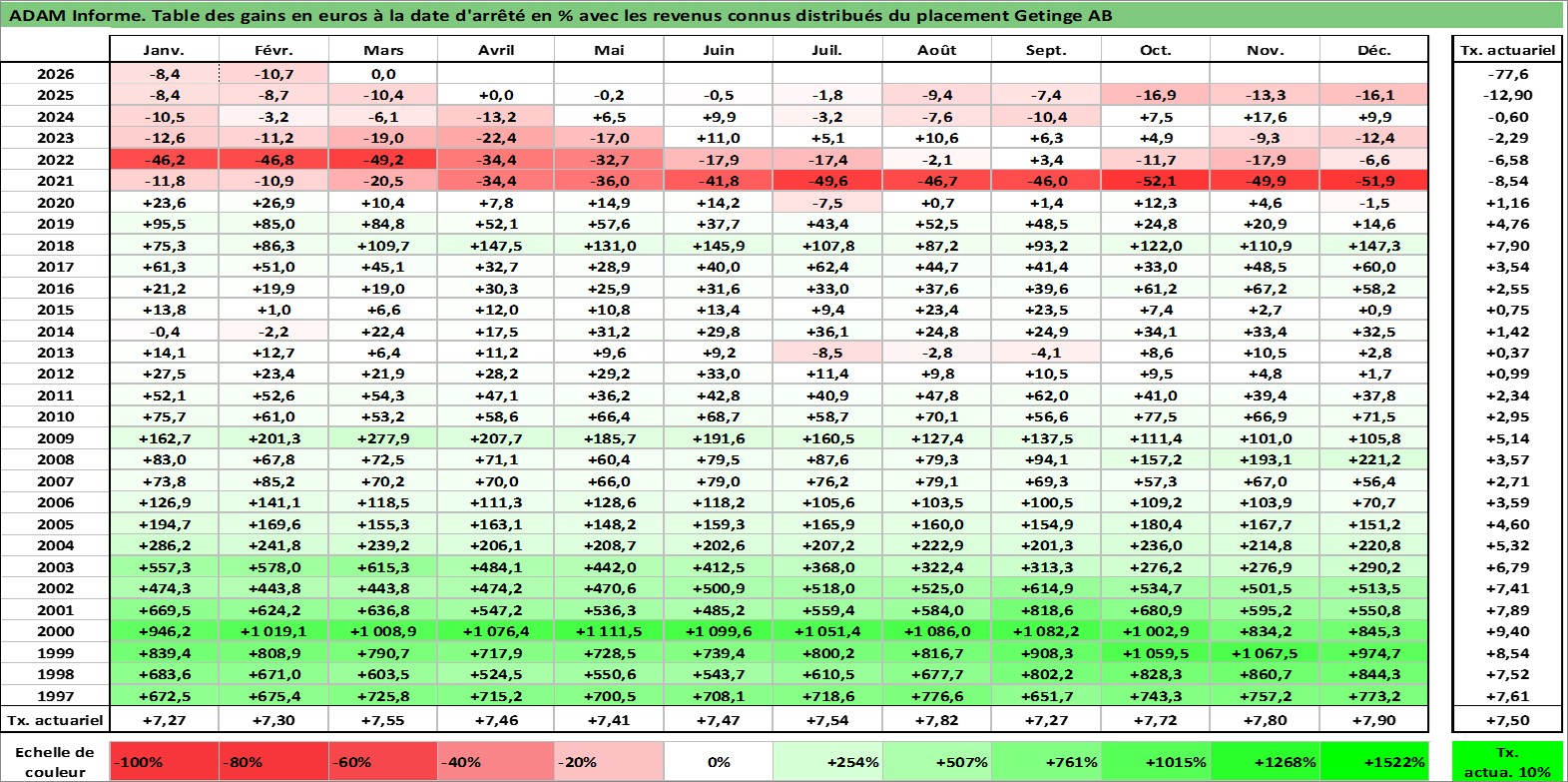Click the +221,2 cell in Déc. 2008
Image resolution: width=1568 pixels, height=782 pixels.
coord(1374,459)
